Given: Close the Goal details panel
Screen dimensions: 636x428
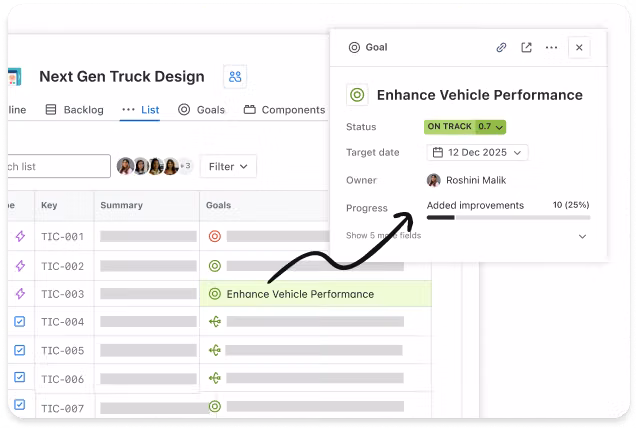Looking at the screenshot, I should coord(579,47).
